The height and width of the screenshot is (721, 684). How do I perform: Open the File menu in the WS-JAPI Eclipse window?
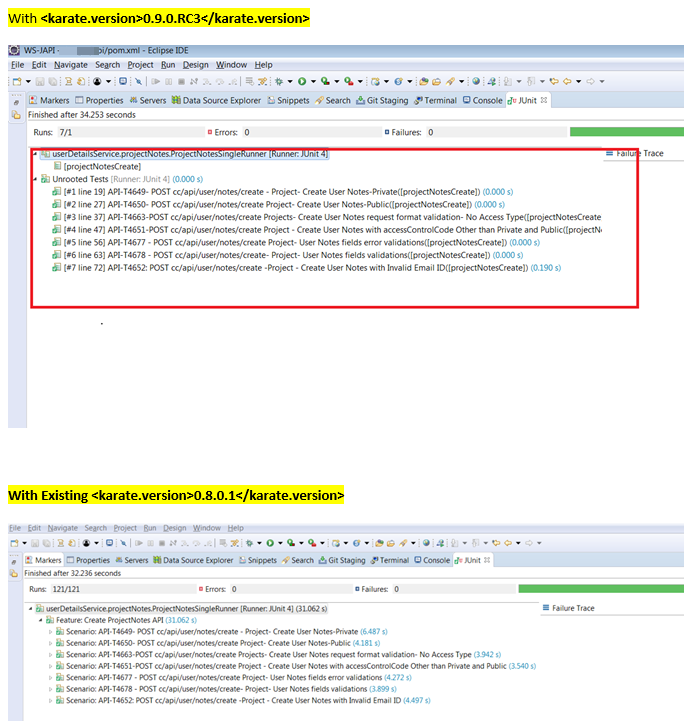17,65
